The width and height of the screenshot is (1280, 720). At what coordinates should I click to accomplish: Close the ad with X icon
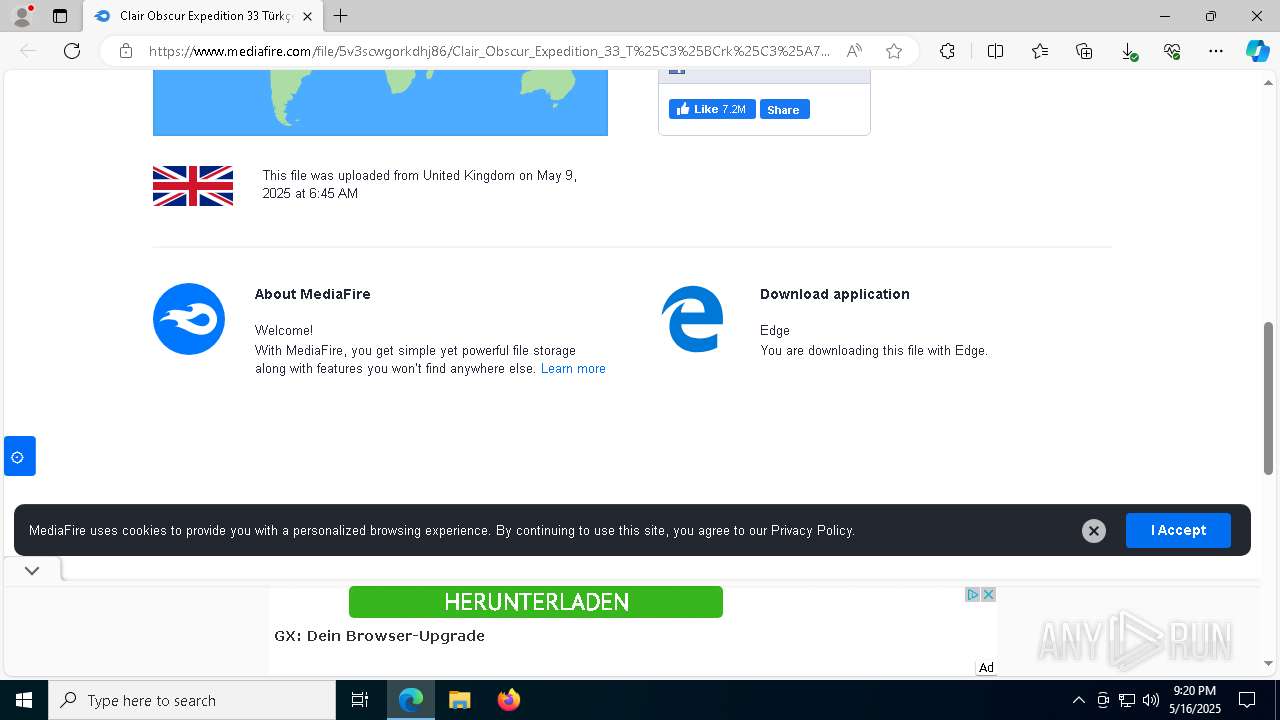click(988, 594)
